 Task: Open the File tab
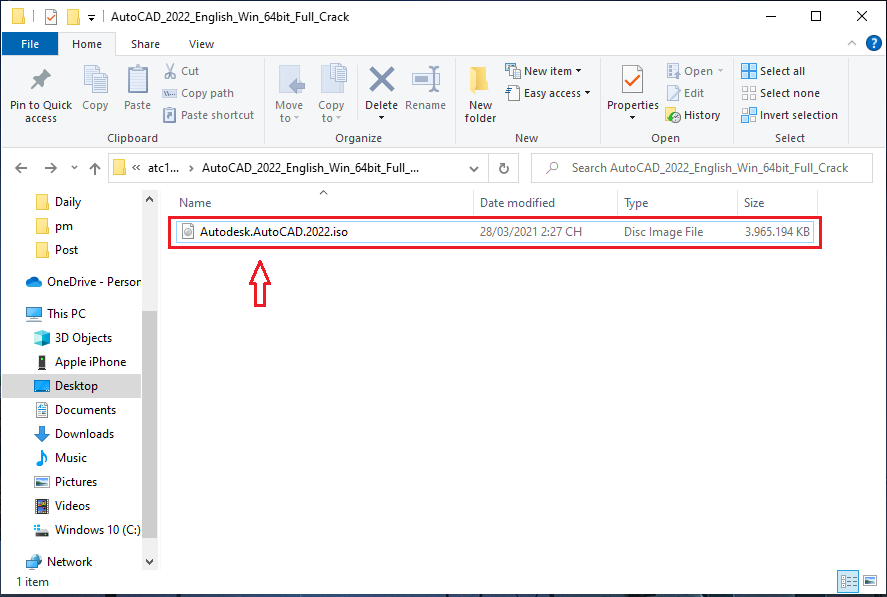pyautogui.click(x=30, y=44)
